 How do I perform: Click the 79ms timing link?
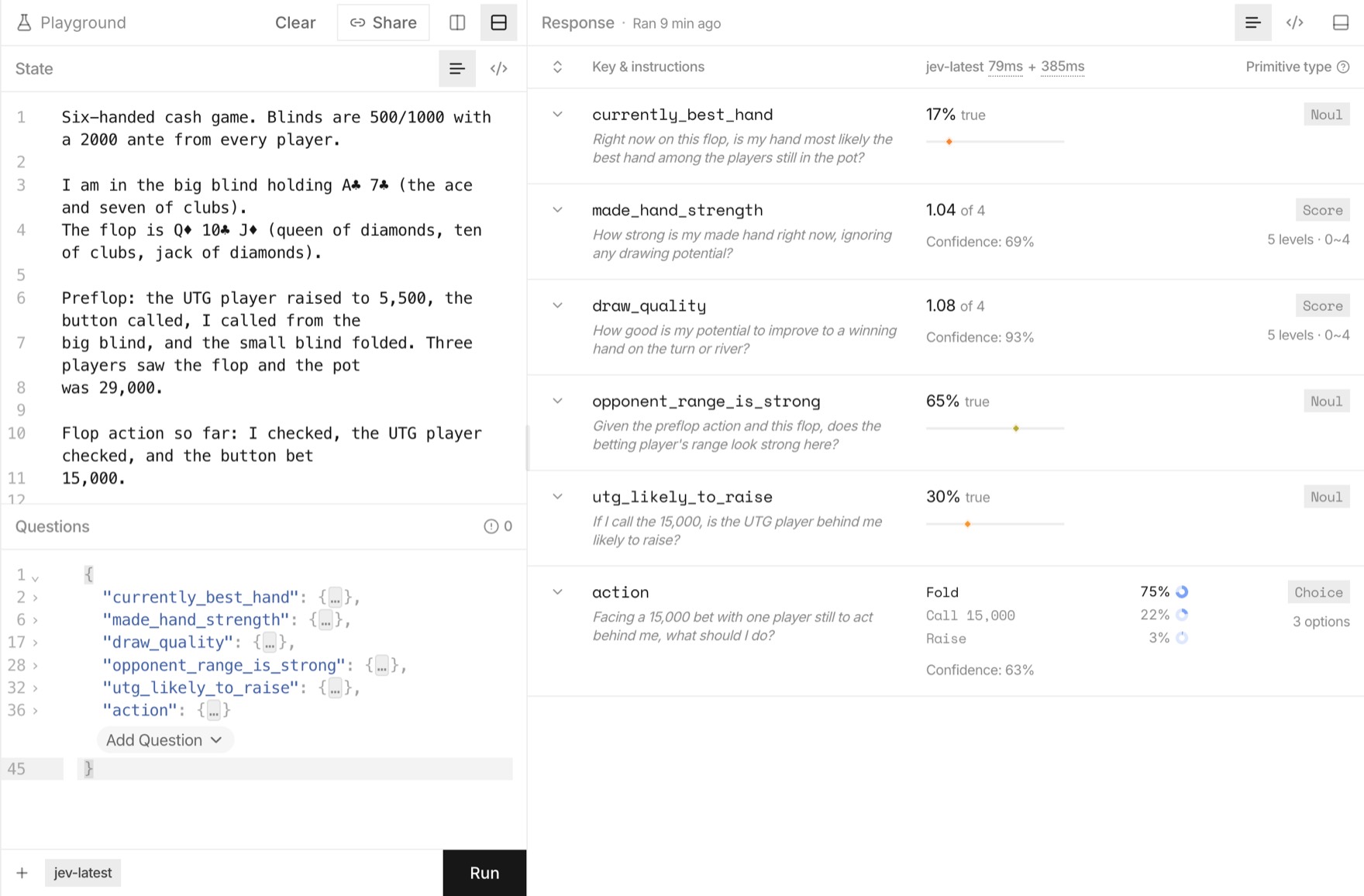point(1005,67)
